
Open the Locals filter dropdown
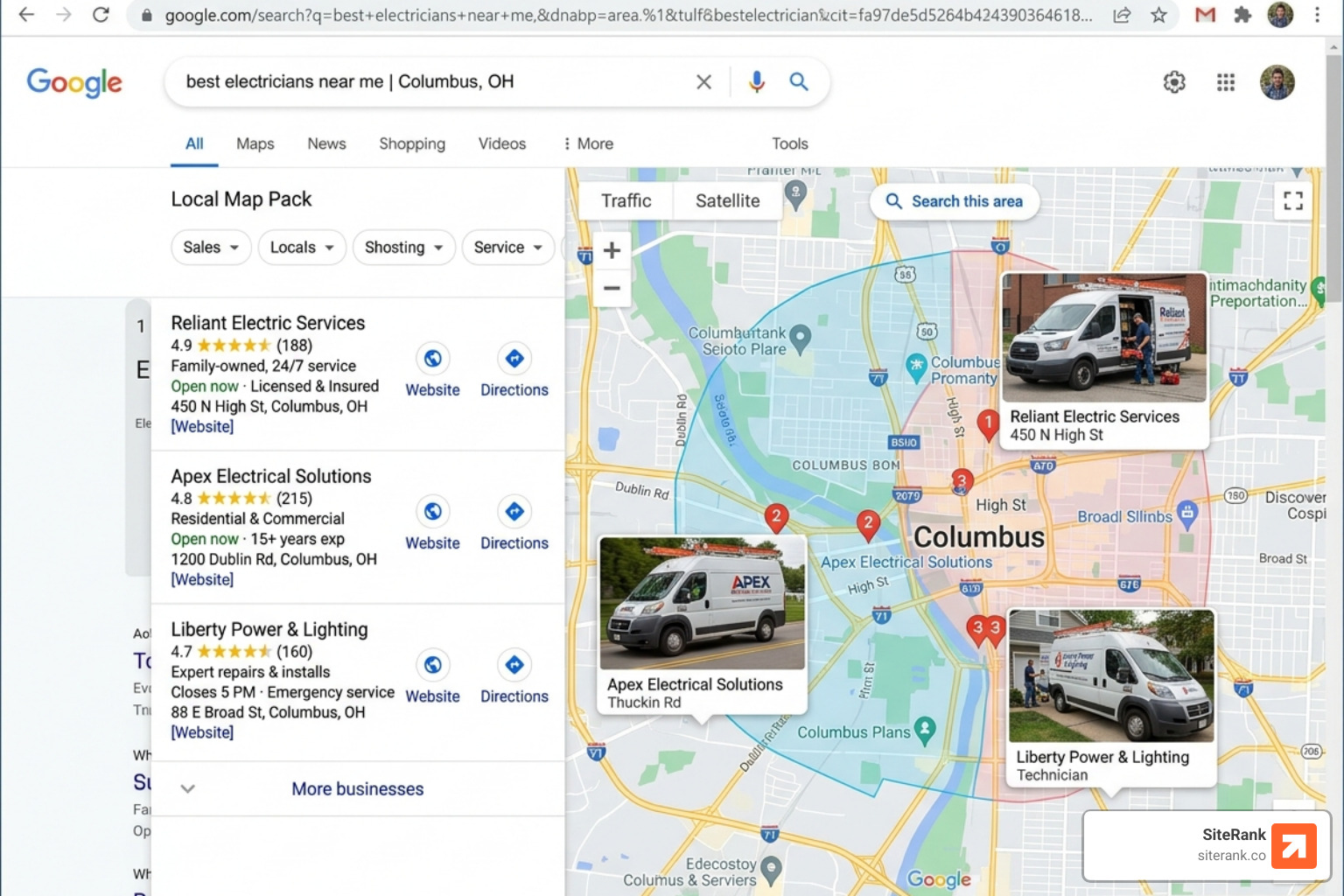tap(302, 248)
